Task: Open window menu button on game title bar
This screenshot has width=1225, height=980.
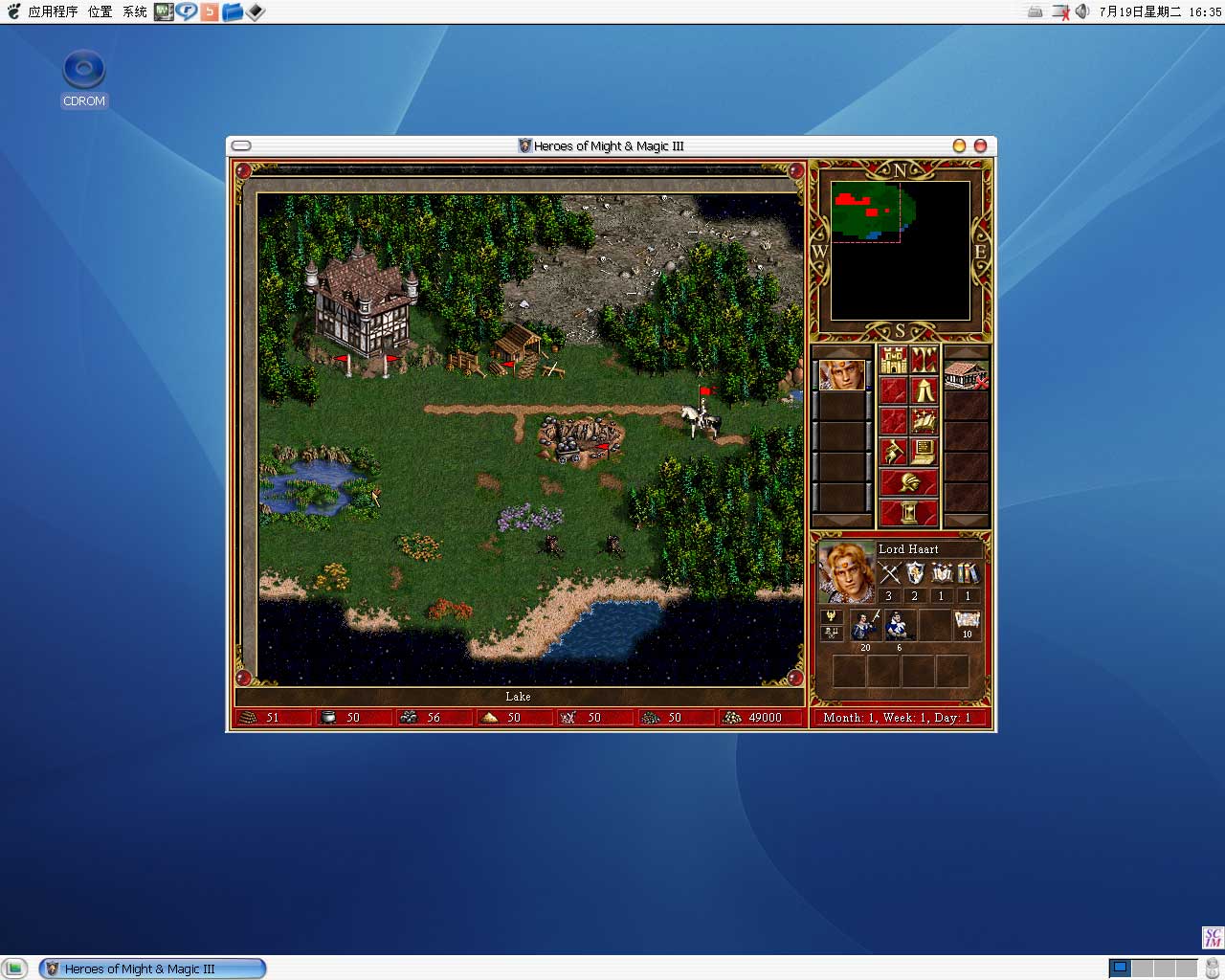Action: click(x=242, y=145)
